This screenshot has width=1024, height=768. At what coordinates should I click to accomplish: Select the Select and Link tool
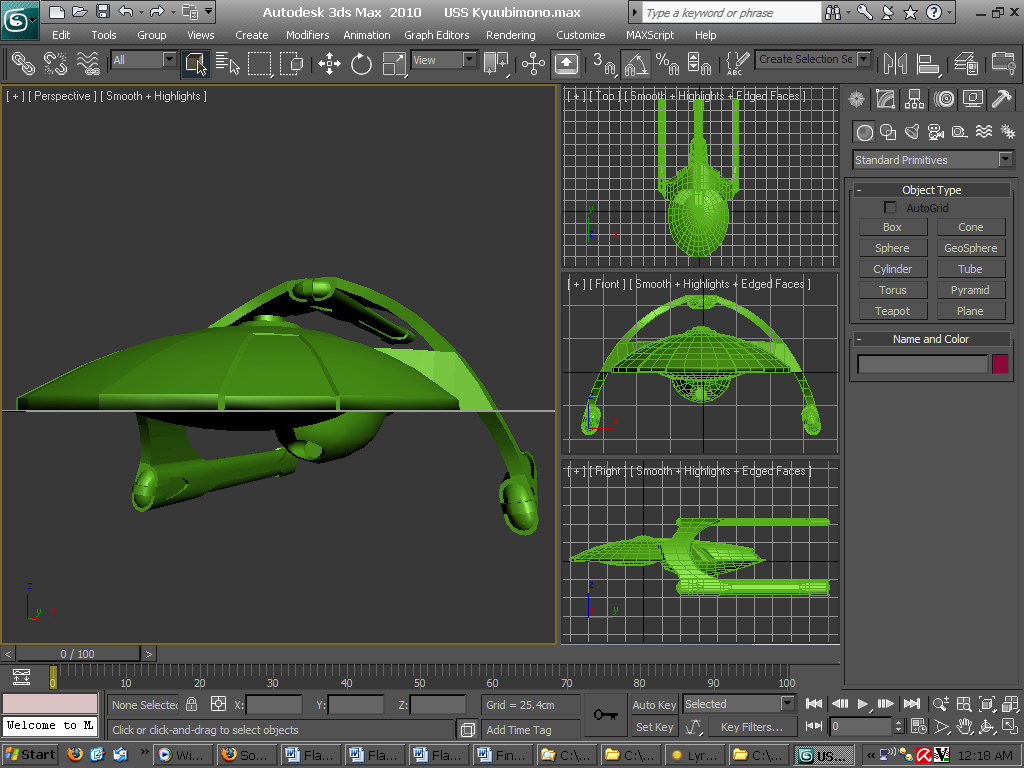[x=24, y=63]
